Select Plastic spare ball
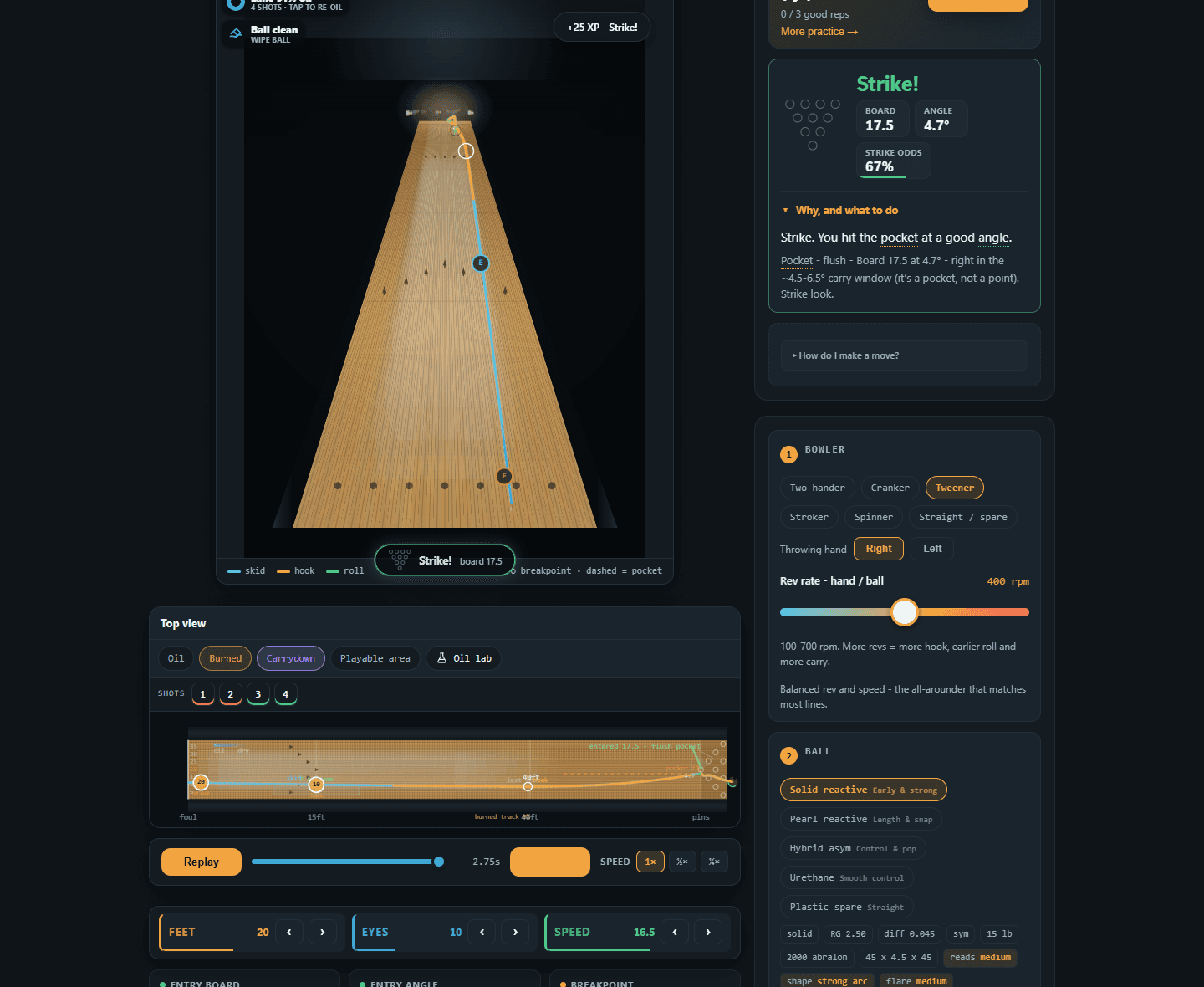The width and height of the screenshot is (1204, 987). 847,907
